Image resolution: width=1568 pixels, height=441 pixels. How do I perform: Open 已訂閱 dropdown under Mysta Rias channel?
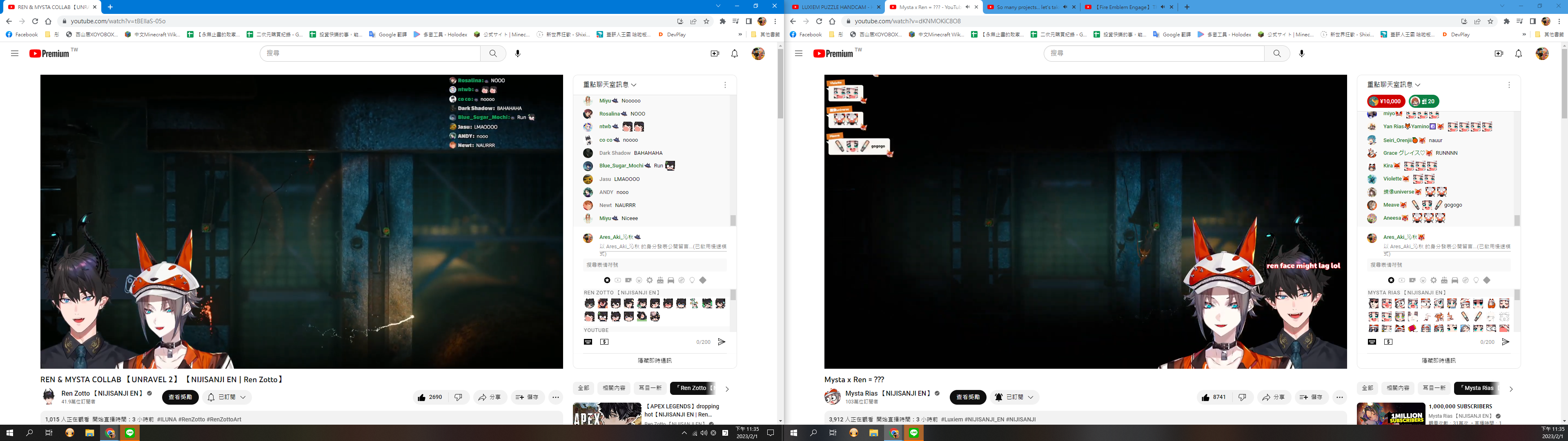click(1014, 397)
